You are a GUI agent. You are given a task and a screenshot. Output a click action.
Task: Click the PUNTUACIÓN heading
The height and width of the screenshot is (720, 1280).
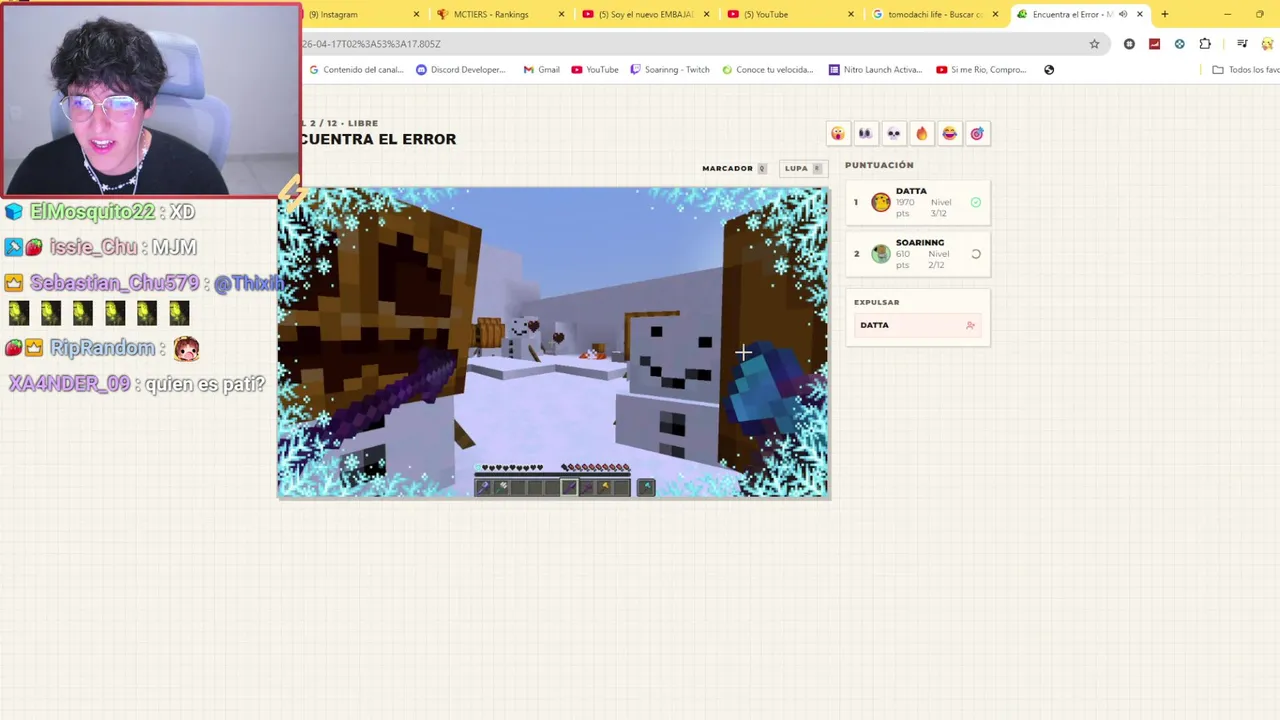pos(879,165)
